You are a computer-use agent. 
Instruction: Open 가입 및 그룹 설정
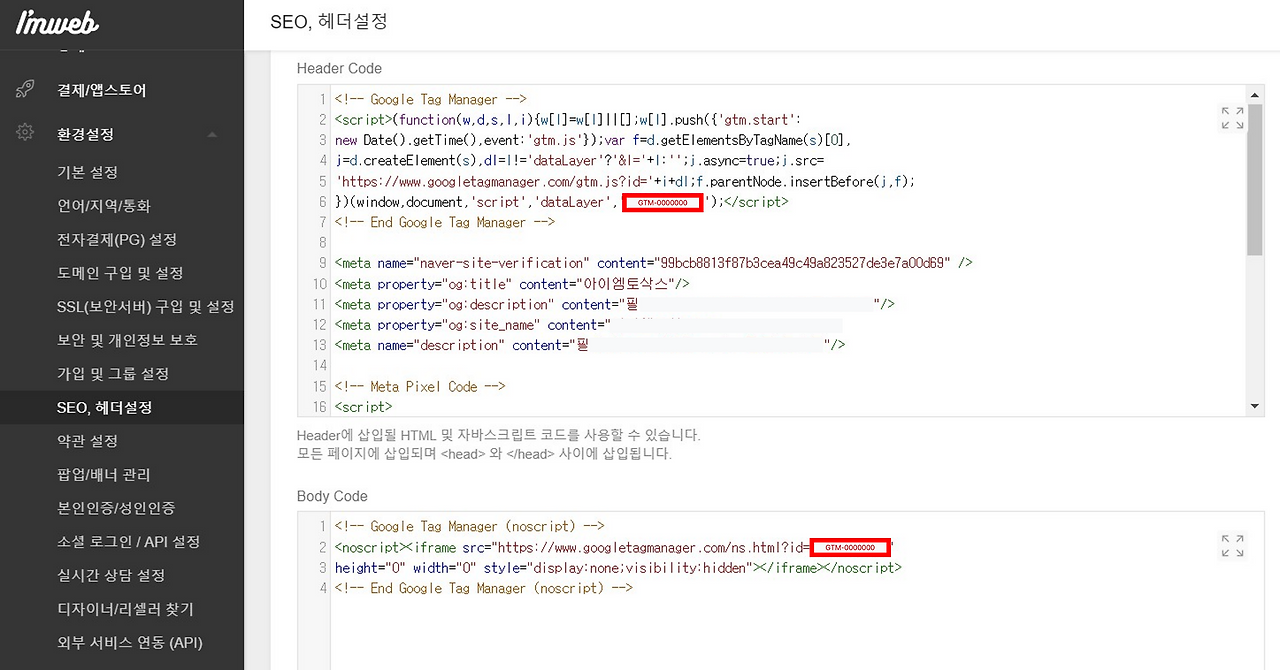click(113, 374)
